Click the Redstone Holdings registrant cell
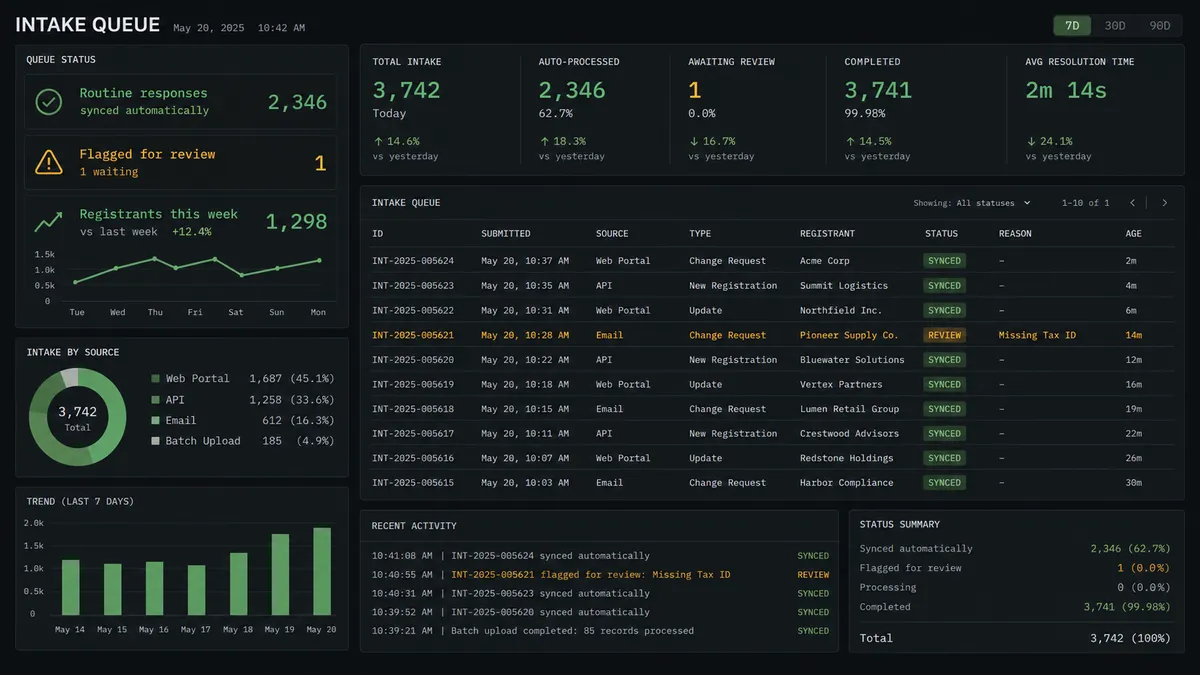1200x675 pixels. [846, 458]
